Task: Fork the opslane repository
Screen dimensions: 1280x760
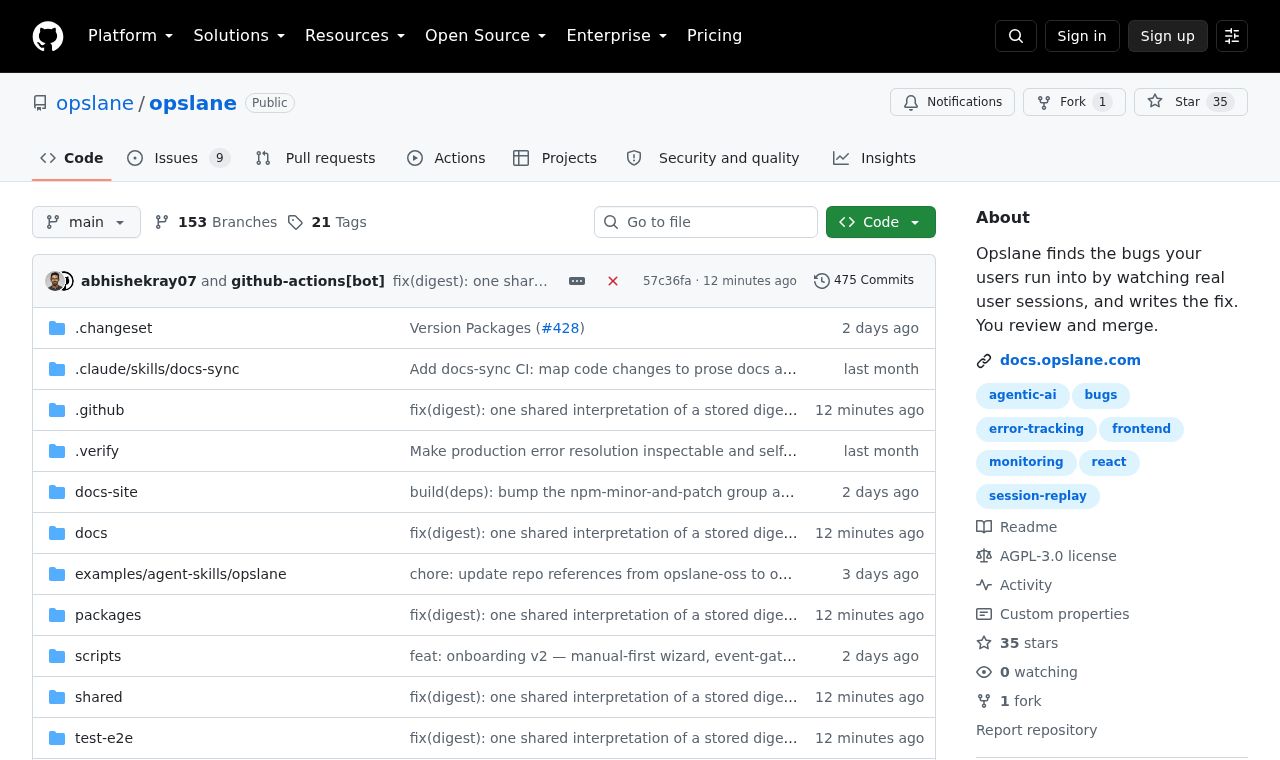Action: tap(1074, 102)
